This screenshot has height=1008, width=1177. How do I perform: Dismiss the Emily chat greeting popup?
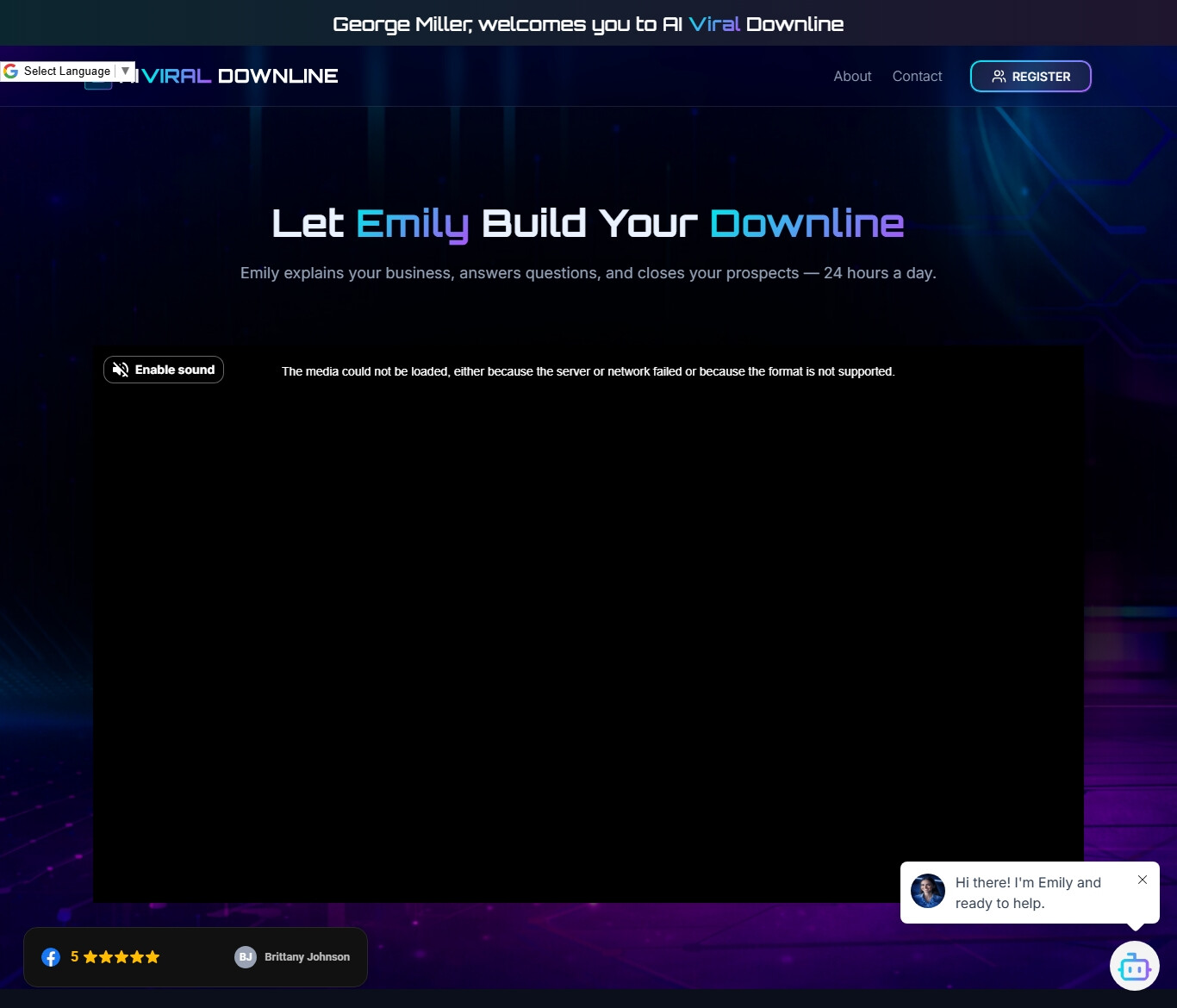pos(1142,880)
